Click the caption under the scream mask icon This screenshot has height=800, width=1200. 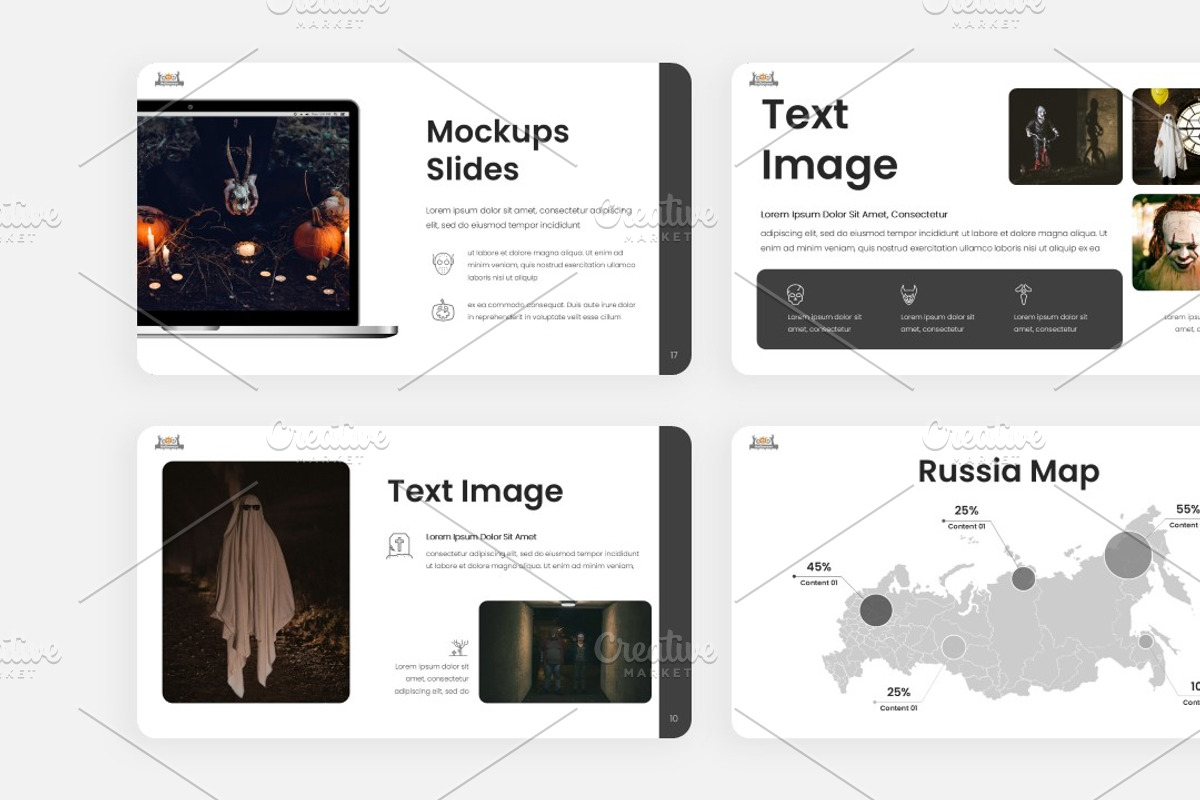click(x=1050, y=323)
